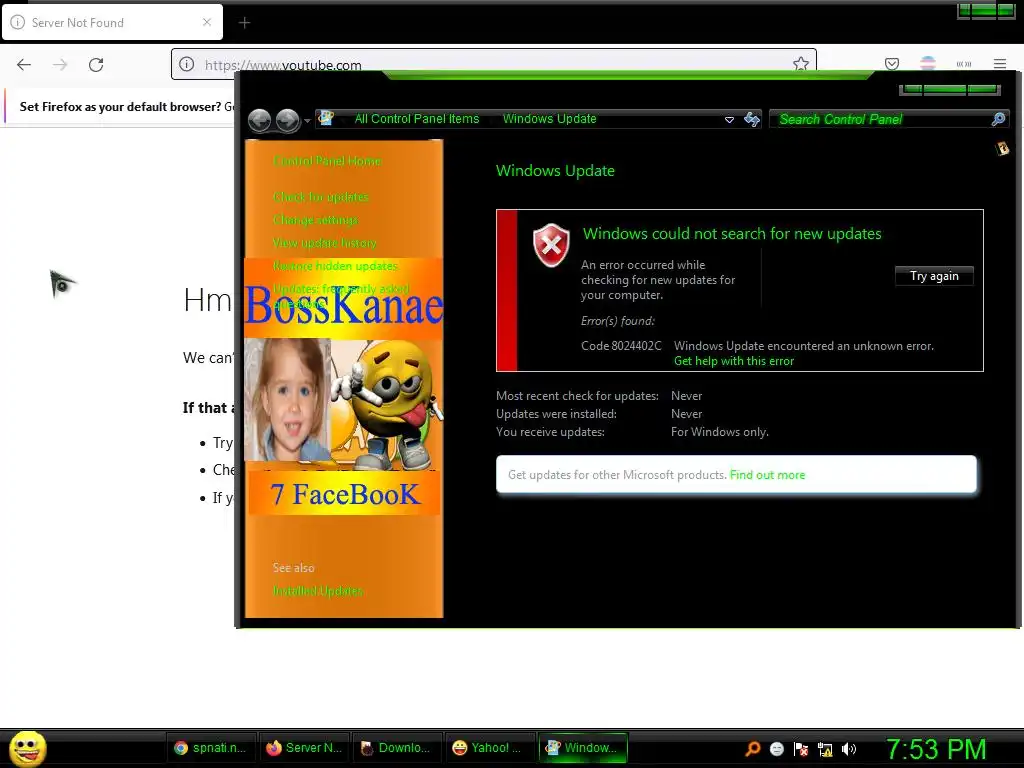The image size is (1024, 768).
Task: Switch to the spnati Chrome taskbar item
Action: [210, 748]
